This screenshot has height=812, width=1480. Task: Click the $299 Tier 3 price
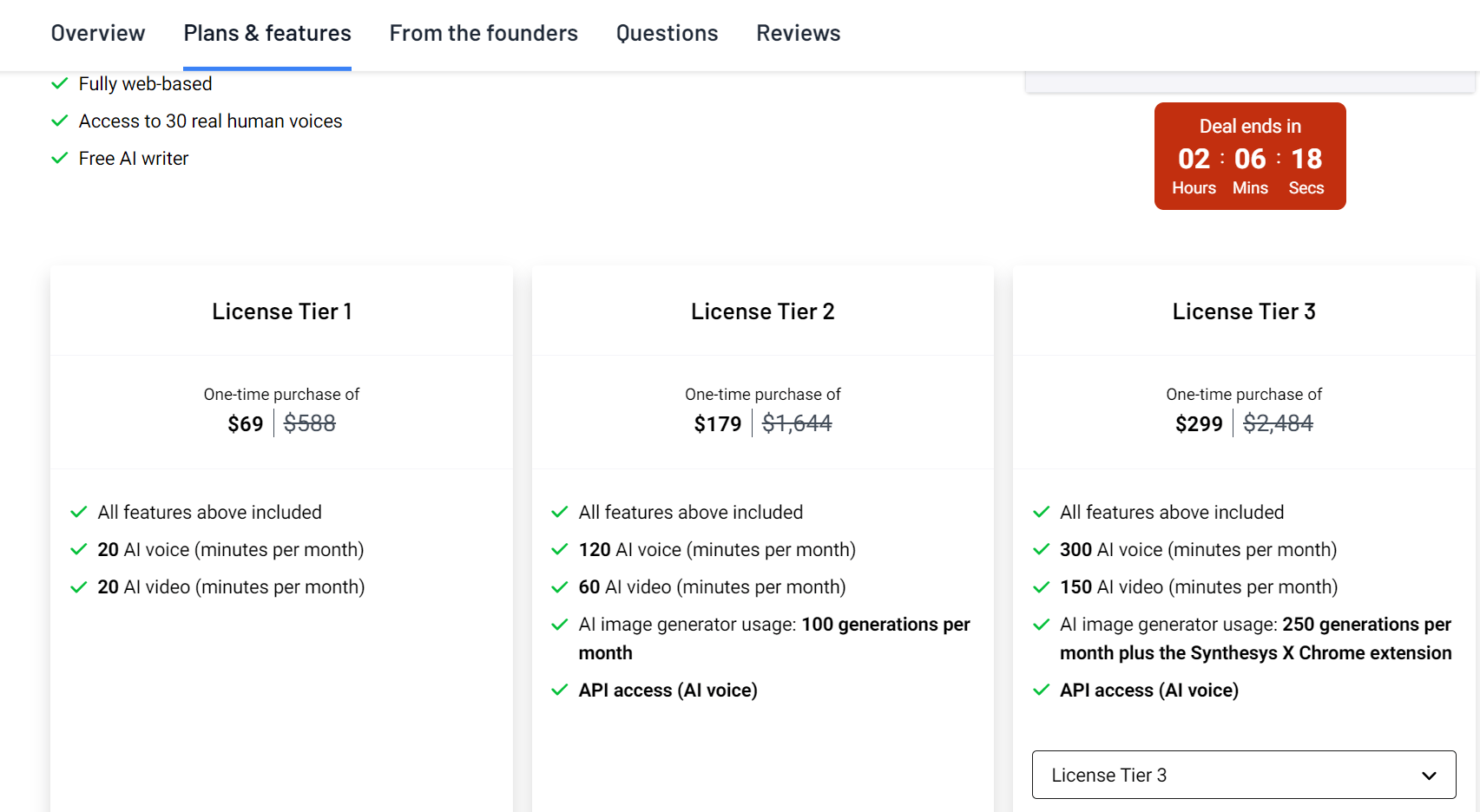(x=1199, y=424)
